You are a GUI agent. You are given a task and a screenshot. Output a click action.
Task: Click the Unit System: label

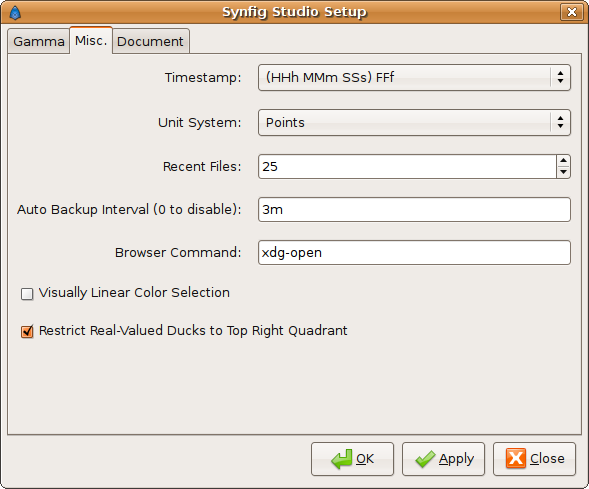pyautogui.click(x=199, y=122)
